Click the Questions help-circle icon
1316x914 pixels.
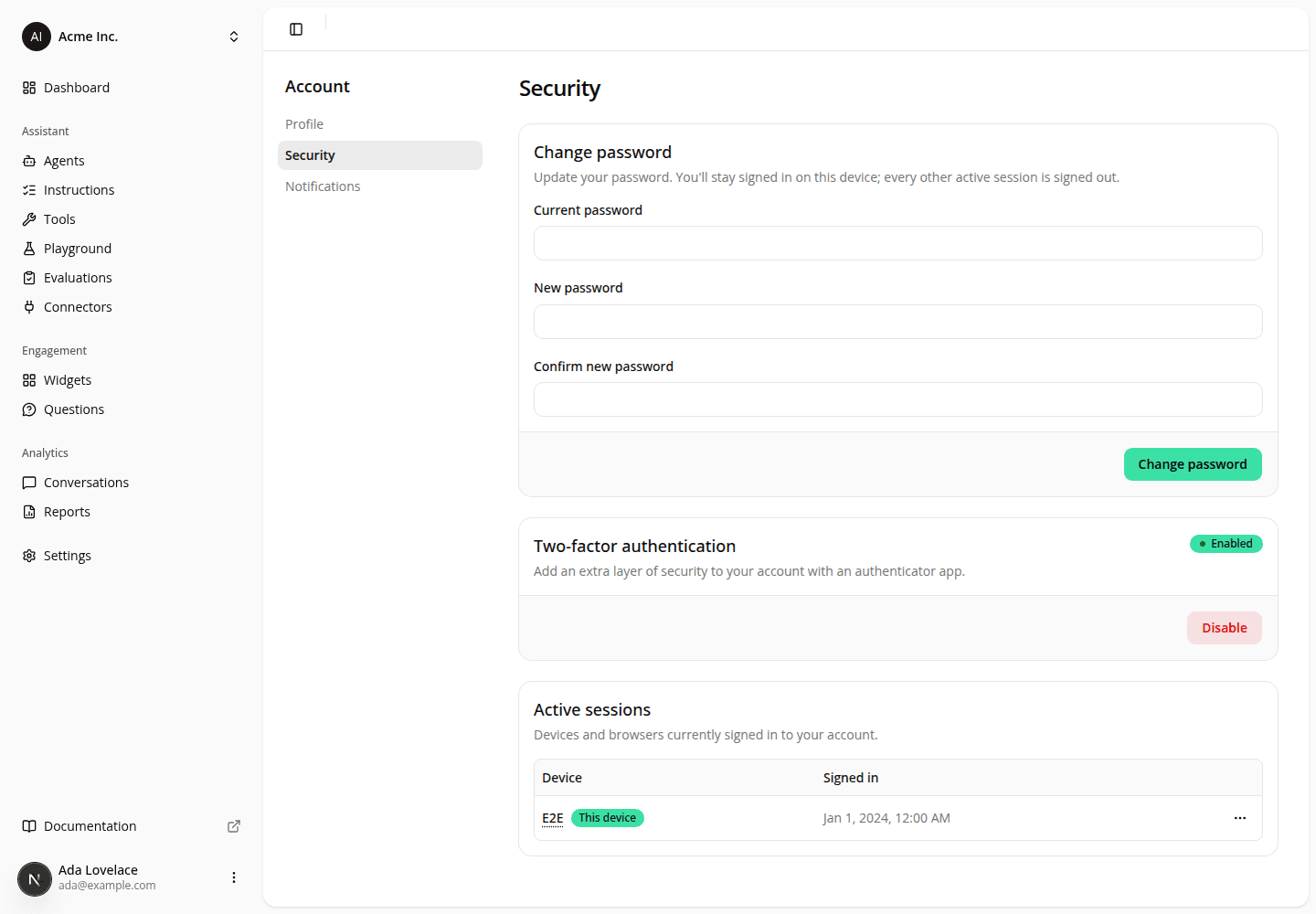29,409
